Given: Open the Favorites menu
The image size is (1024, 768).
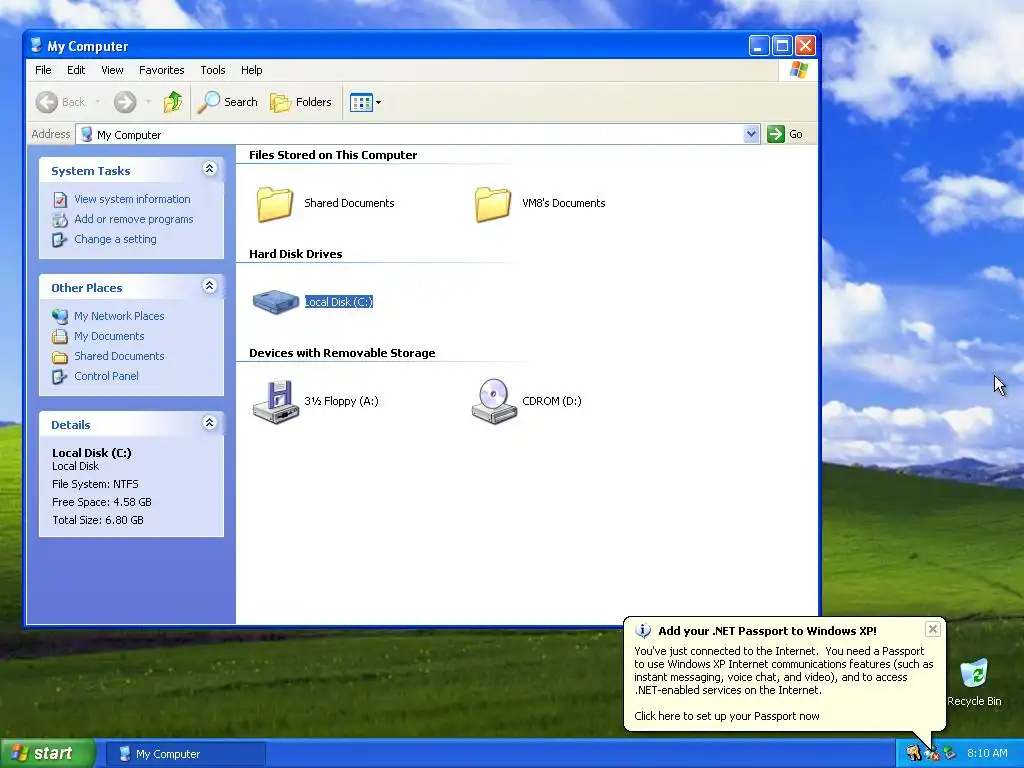Looking at the screenshot, I should pyautogui.click(x=161, y=70).
